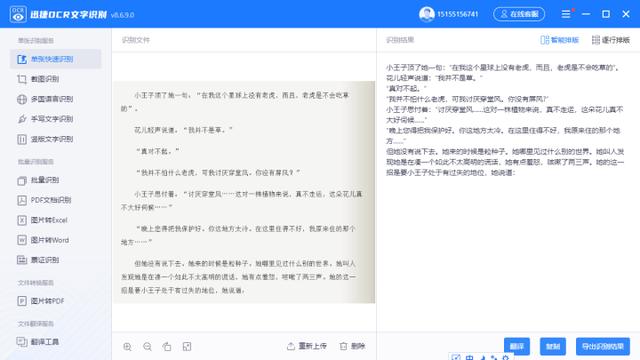The height and width of the screenshot is (360, 640).
Task: Click the 复制 button
Action: pos(553,347)
